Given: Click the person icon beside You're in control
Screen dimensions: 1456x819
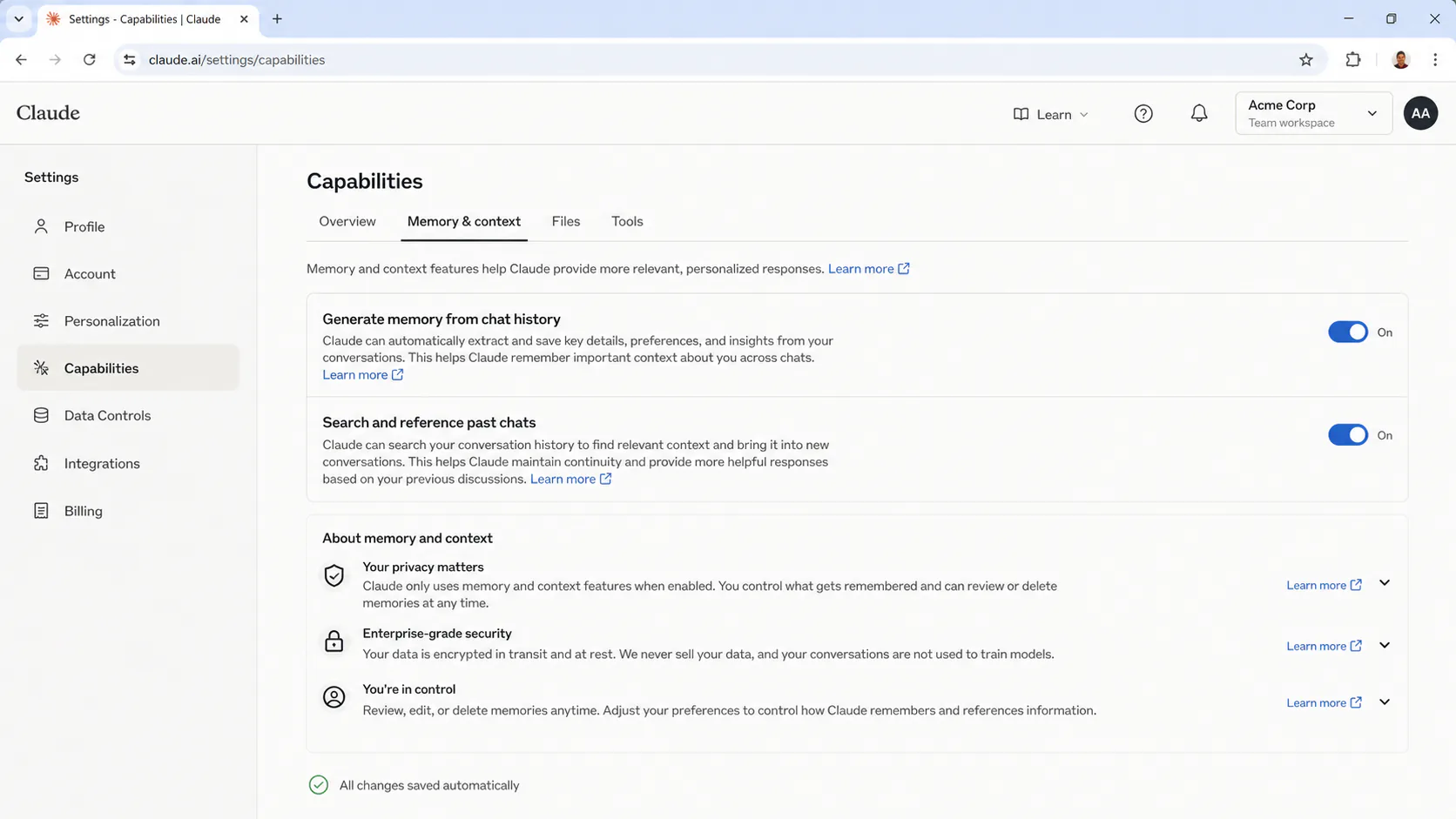Looking at the screenshot, I should click(334, 697).
